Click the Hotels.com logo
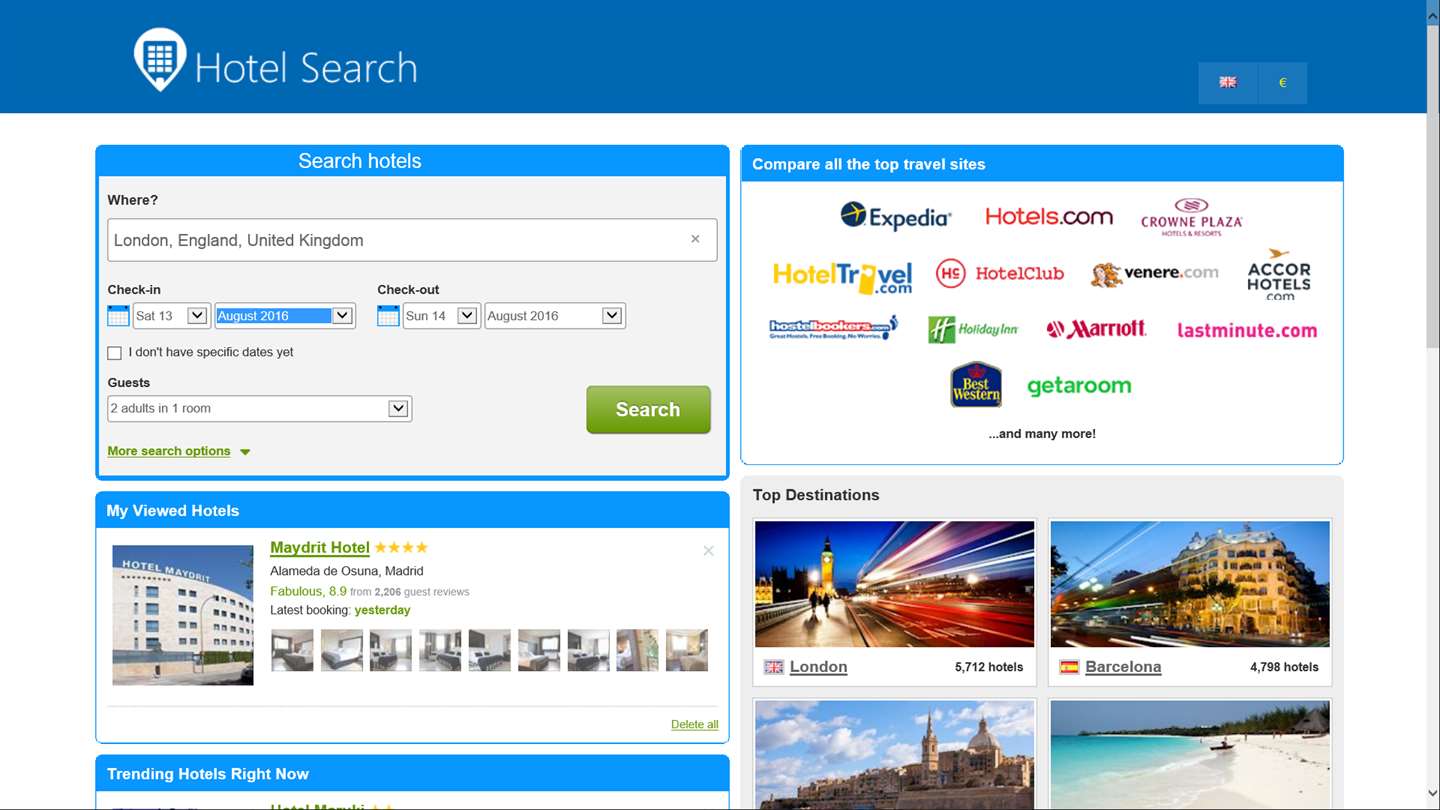1440x810 pixels. pos(1049,216)
